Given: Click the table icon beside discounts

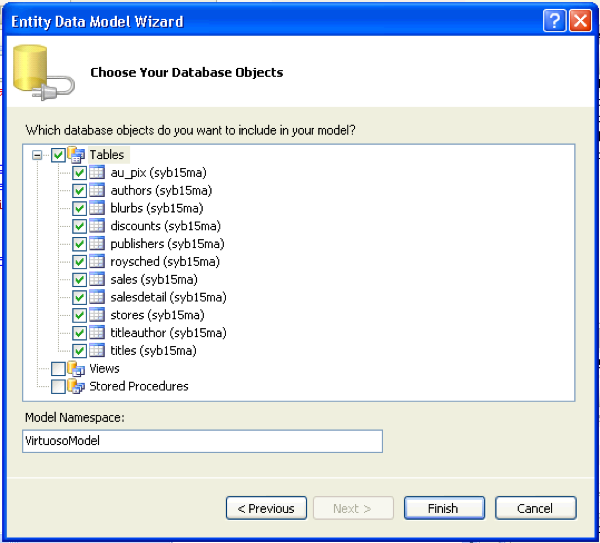Looking at the screenshot, I should tap(97, 226).
